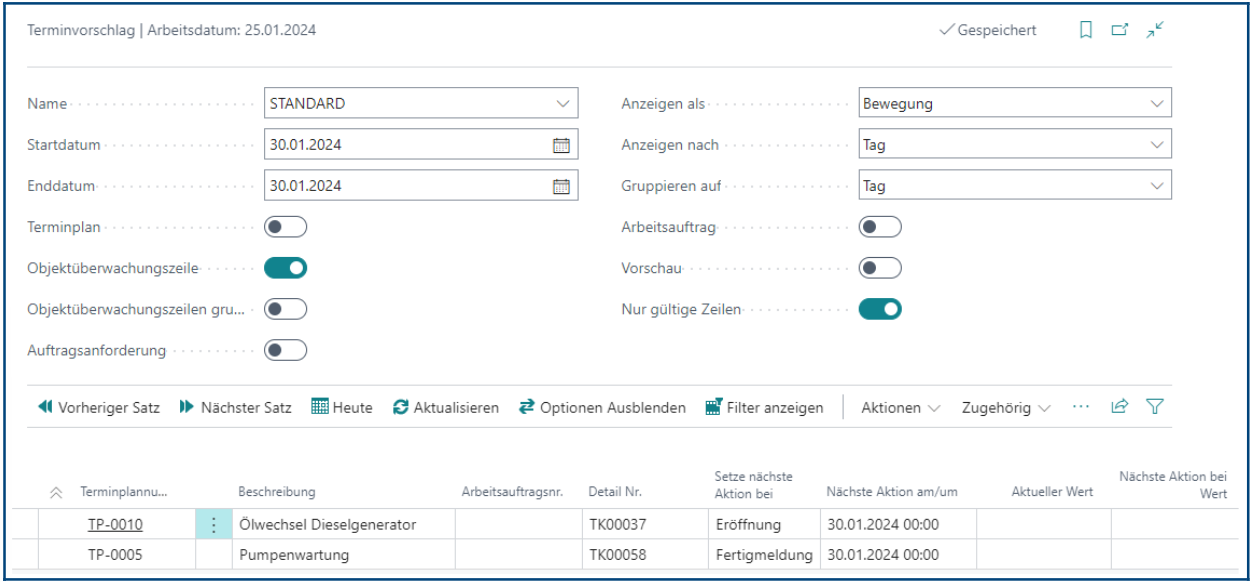Screen dimensions: 1252x582
Task: Open row menu for Ölwechsel Dieselgenerator
Action: click(212, 525)
